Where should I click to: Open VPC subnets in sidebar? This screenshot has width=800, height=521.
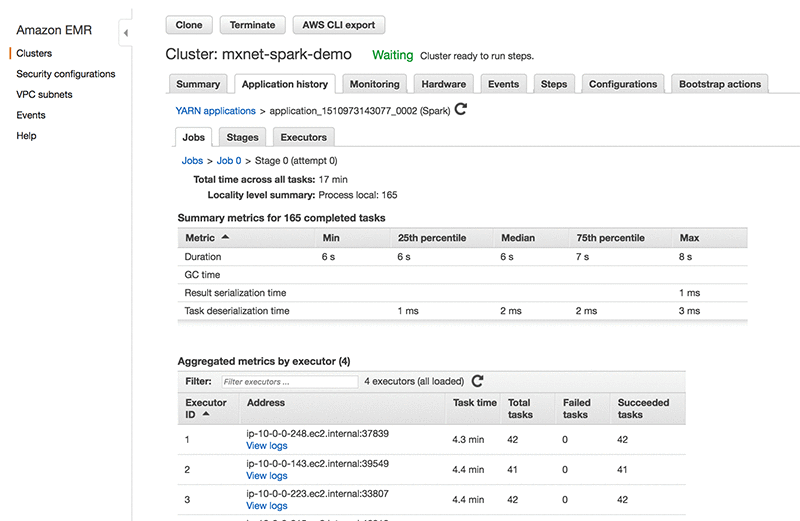[x=44, y=95]
